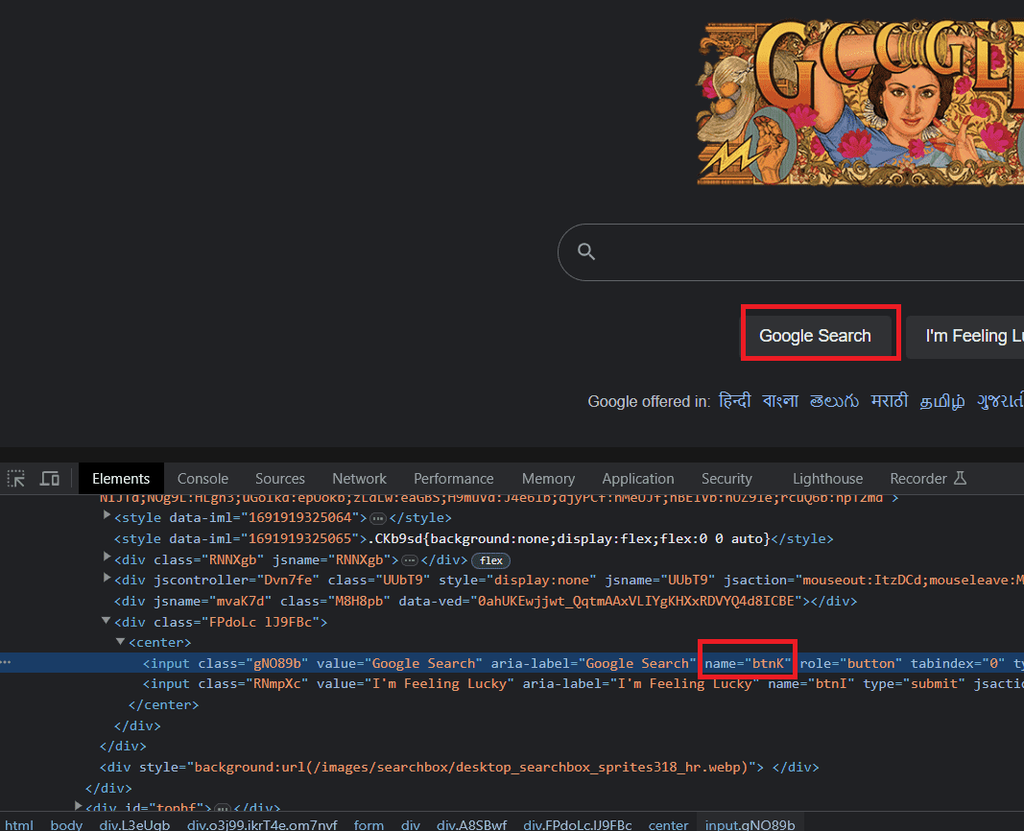
Task: Open the Performance tab
Action: pos(453,478)
